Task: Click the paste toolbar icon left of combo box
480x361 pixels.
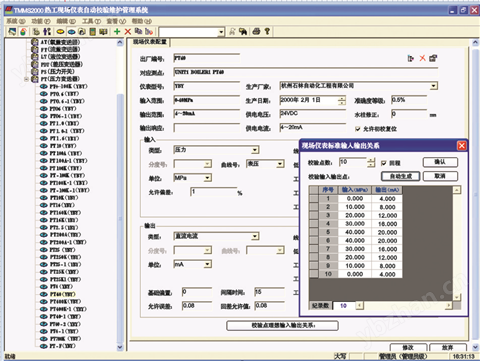Action: tap(149, 32)
